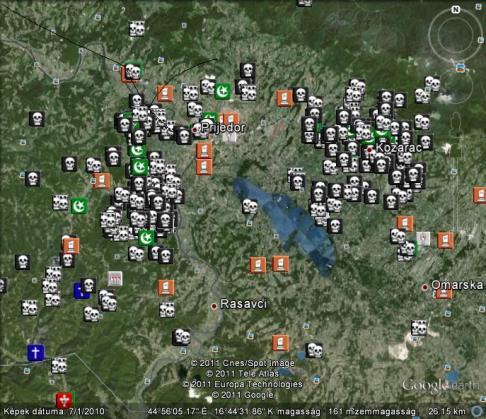Click the blue cross church placemark
This screenshot has height=419, width=486.
(36, 353)
